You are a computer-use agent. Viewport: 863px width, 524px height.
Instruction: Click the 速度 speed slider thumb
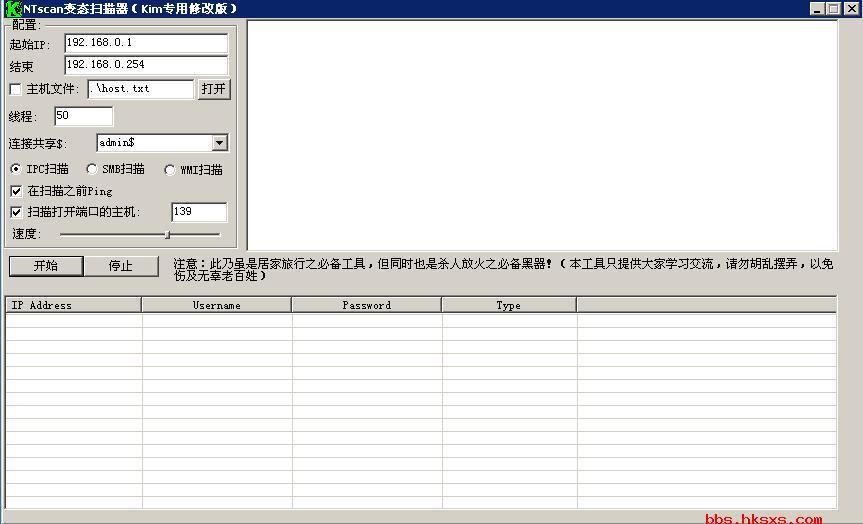[168, 235]
